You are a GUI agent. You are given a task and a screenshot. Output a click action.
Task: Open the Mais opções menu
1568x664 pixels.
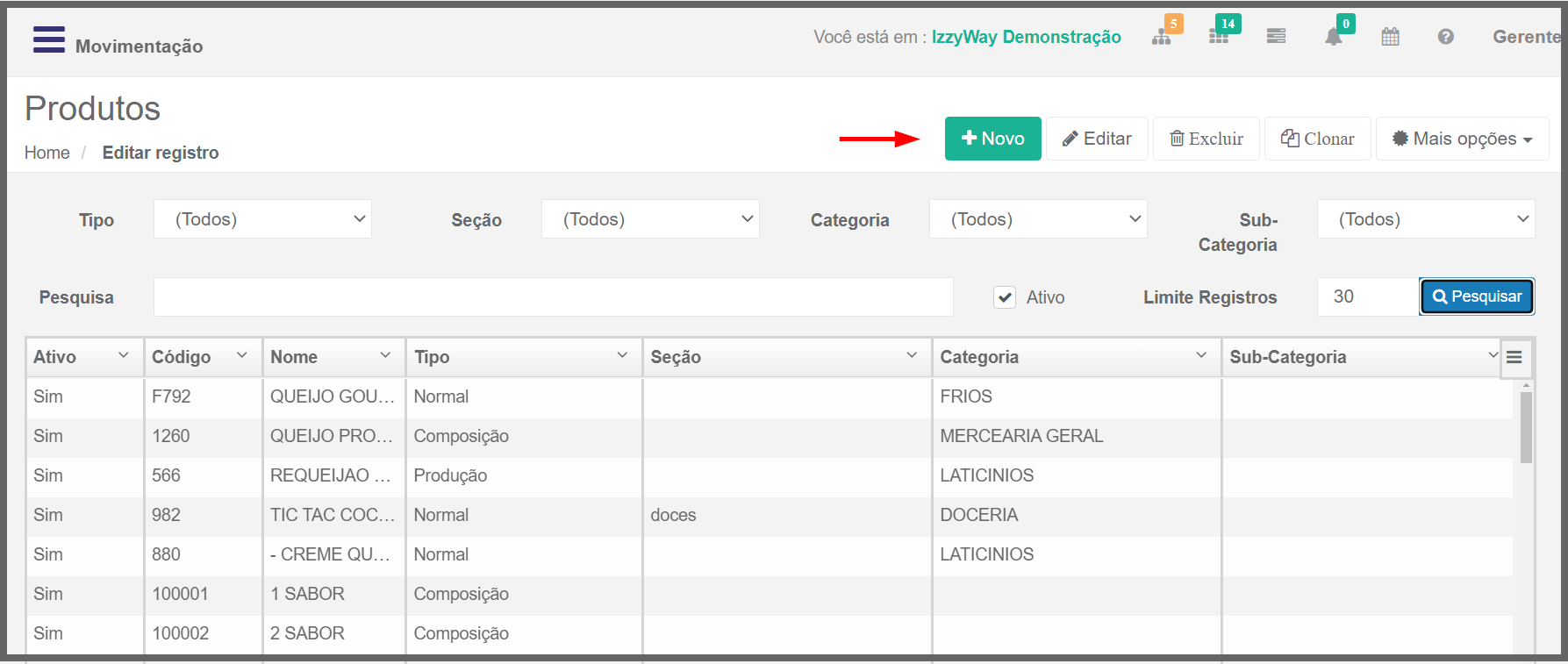point(1463,139)
